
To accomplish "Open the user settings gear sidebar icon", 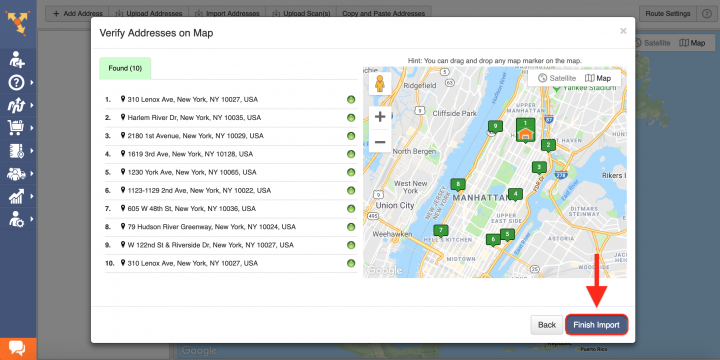I will coord(17,219).
